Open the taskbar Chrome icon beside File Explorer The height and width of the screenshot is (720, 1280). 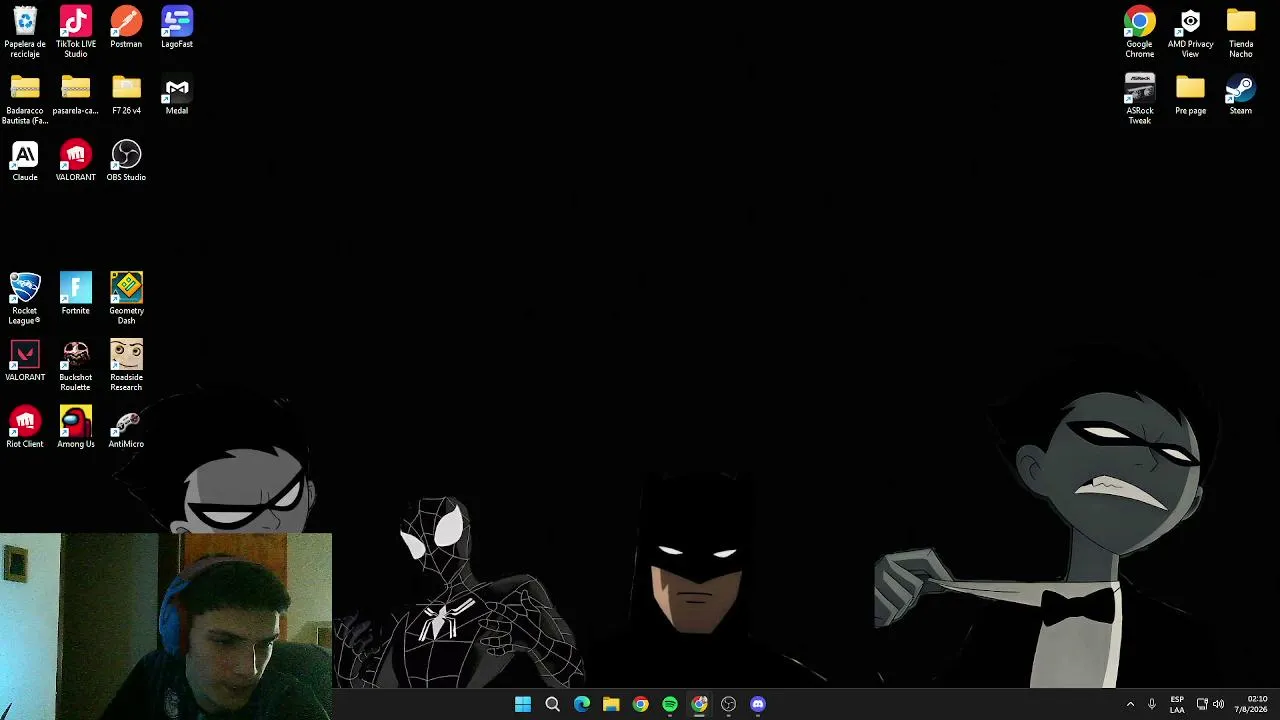tap(640, 705)
